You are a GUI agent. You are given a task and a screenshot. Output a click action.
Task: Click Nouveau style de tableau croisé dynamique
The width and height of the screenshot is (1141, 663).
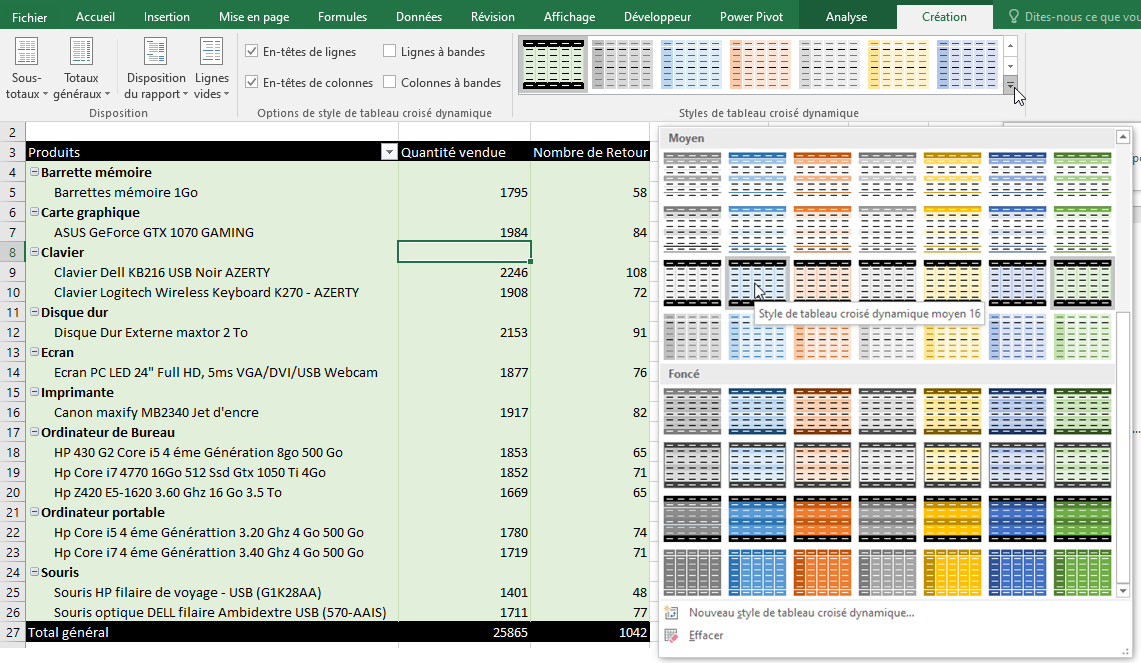[801, 613]
